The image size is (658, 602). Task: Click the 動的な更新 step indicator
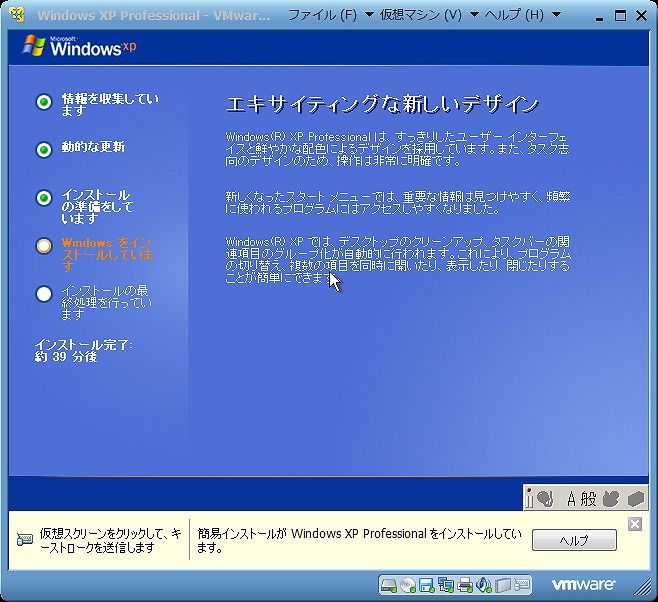tap(44, 150)
